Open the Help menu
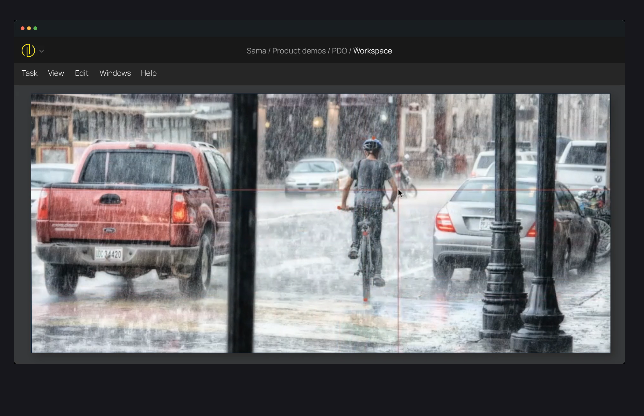Viewport: 644px width, 416px height. click(148, 73)
